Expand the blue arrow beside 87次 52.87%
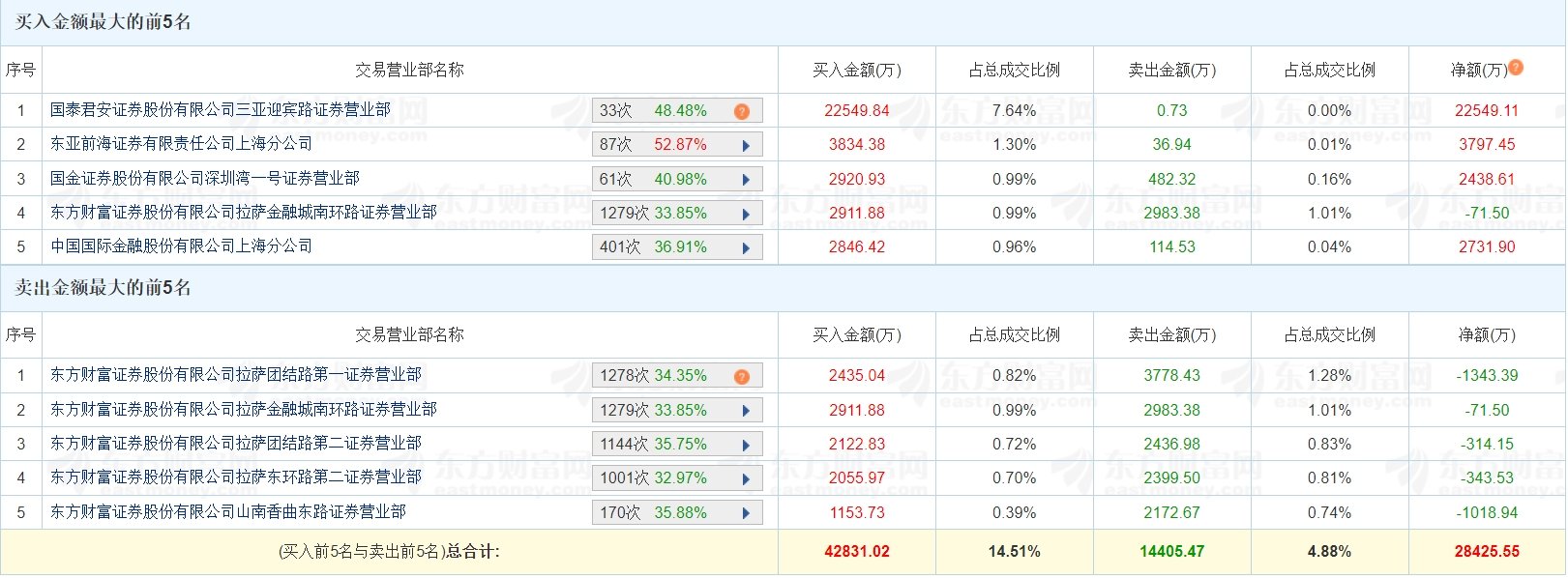 click(746, 146)
